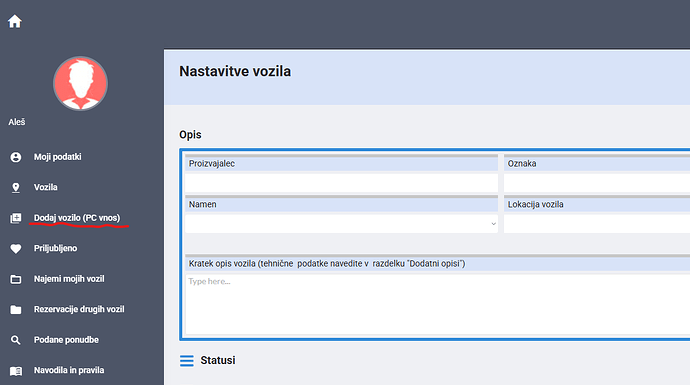690x385 pixels.
Task: Open Dodaj vozilo (PC vnos) menu item
Action: pyautogui.click(x=77, y=218)
